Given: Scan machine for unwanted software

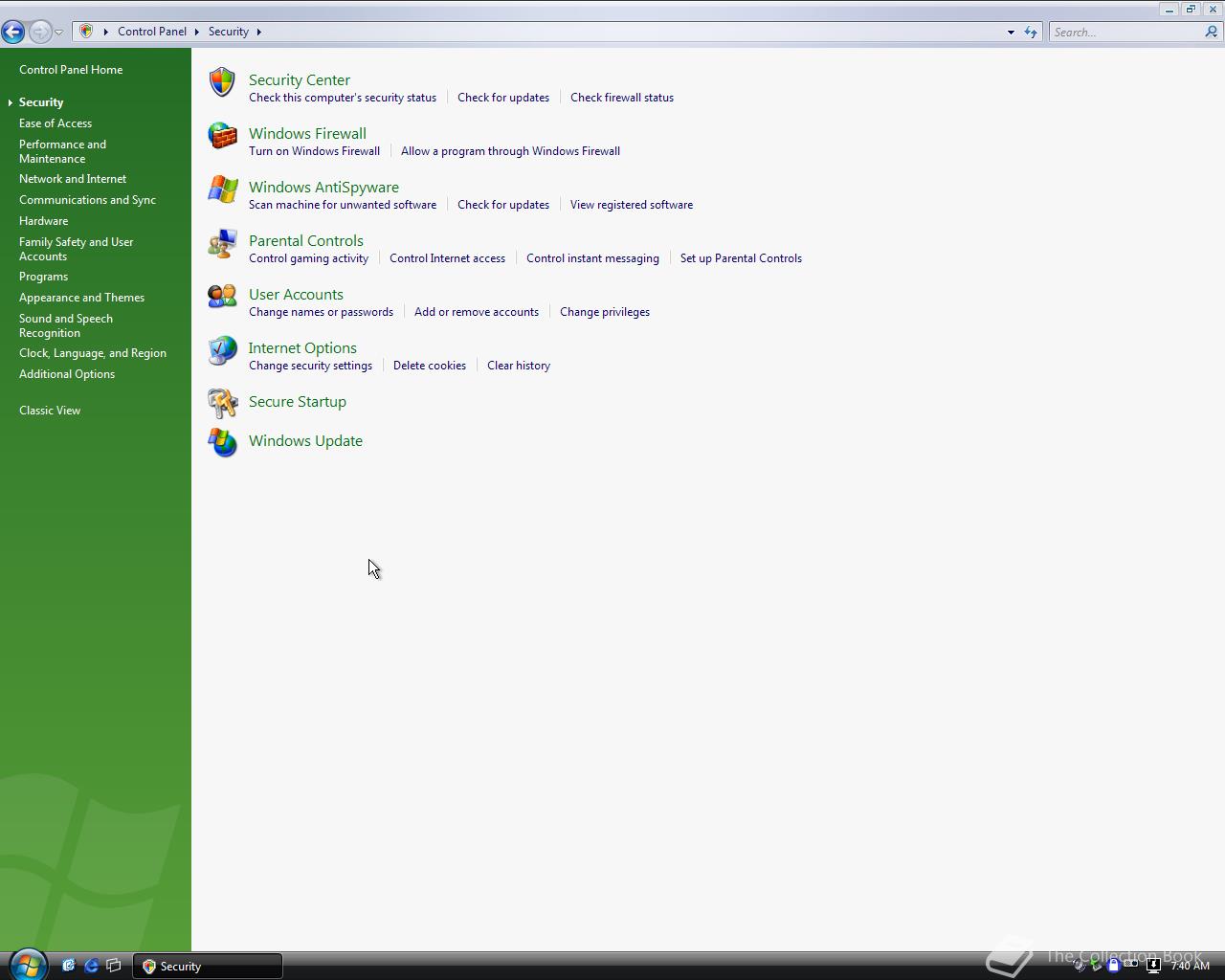Looking at the screenshot, I should coord(343,205).
